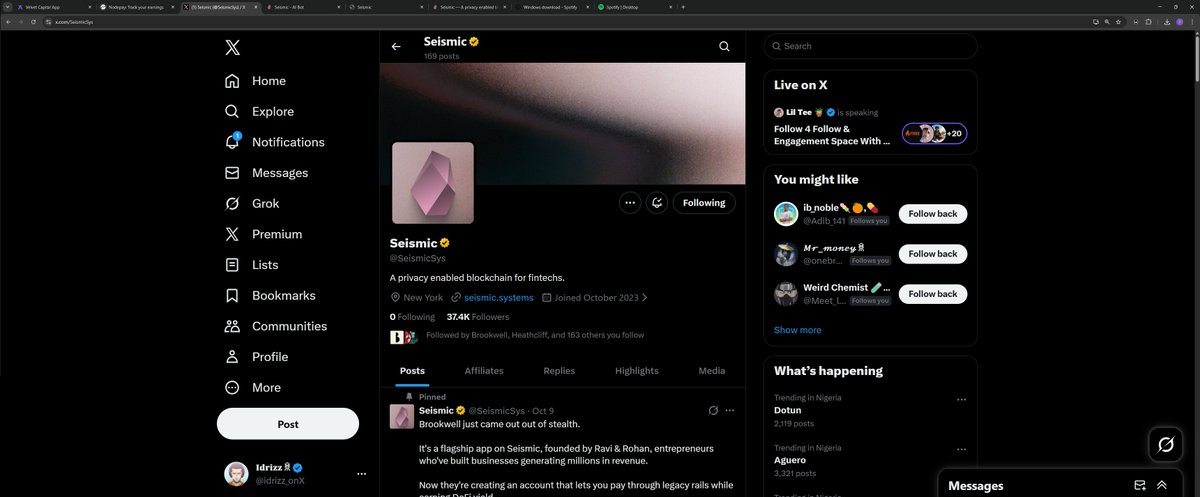Click the Seismic avatar on the pinned post
Image resolution: width=1200 pixels, height=497 pixels.
401,417
